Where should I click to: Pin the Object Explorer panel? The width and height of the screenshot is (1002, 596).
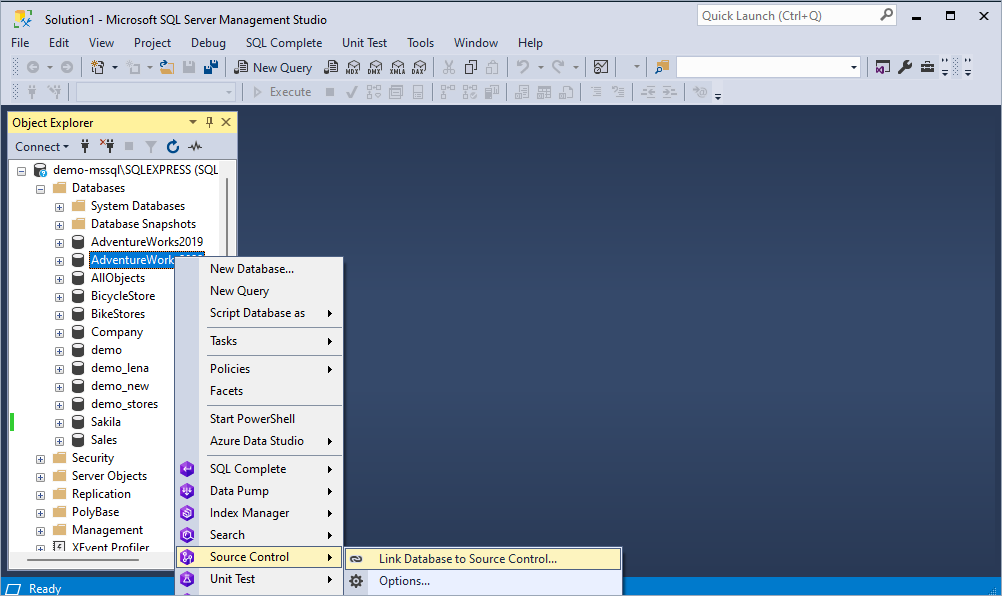(x=209, y=122)
